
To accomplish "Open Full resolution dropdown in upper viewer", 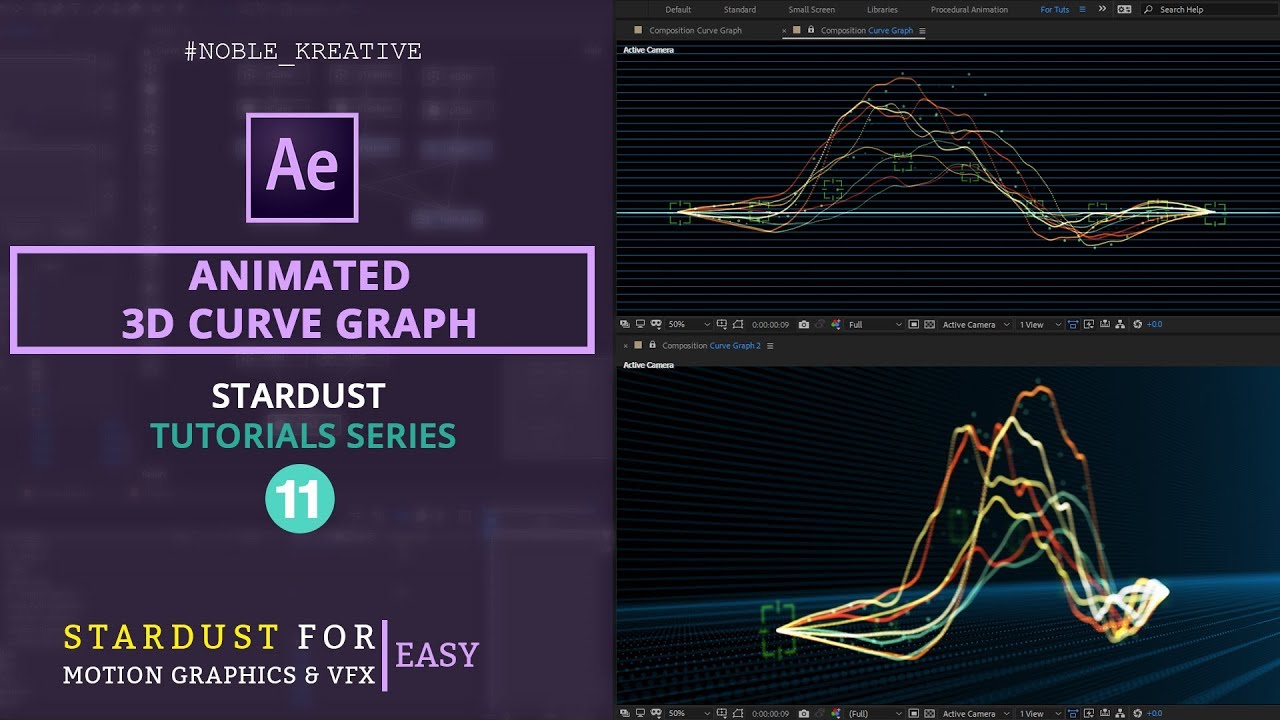I will pos(875,325).
